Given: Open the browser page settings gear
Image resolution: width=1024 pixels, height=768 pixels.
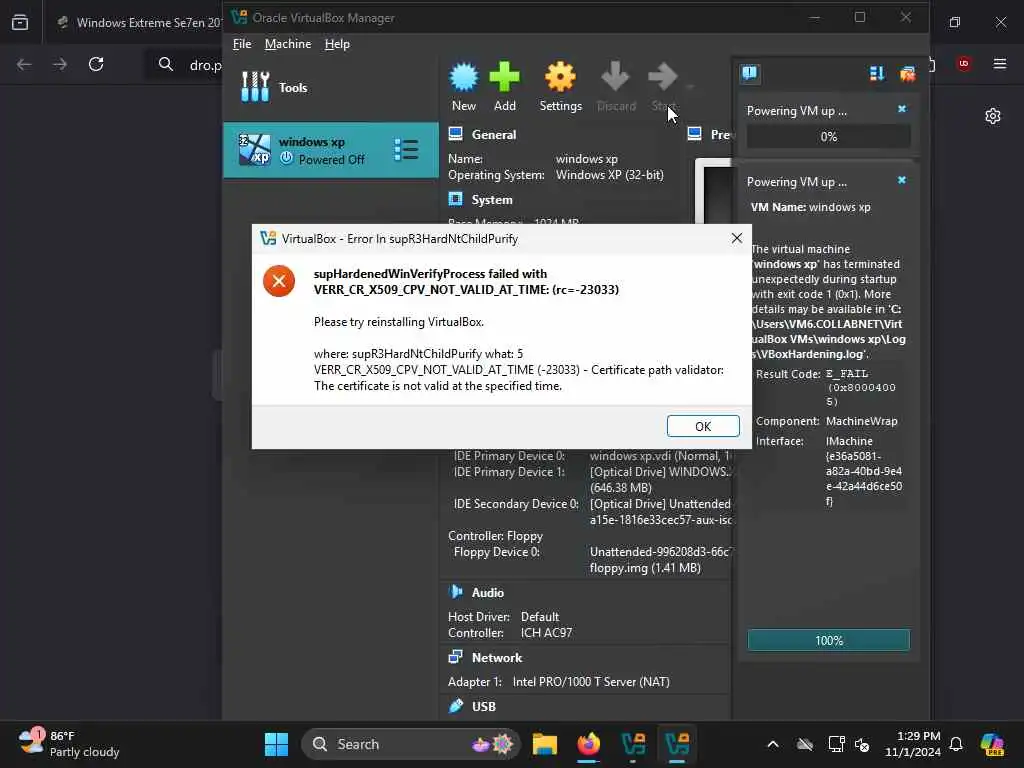Looking at the screenshot, I should click(993, 116).
